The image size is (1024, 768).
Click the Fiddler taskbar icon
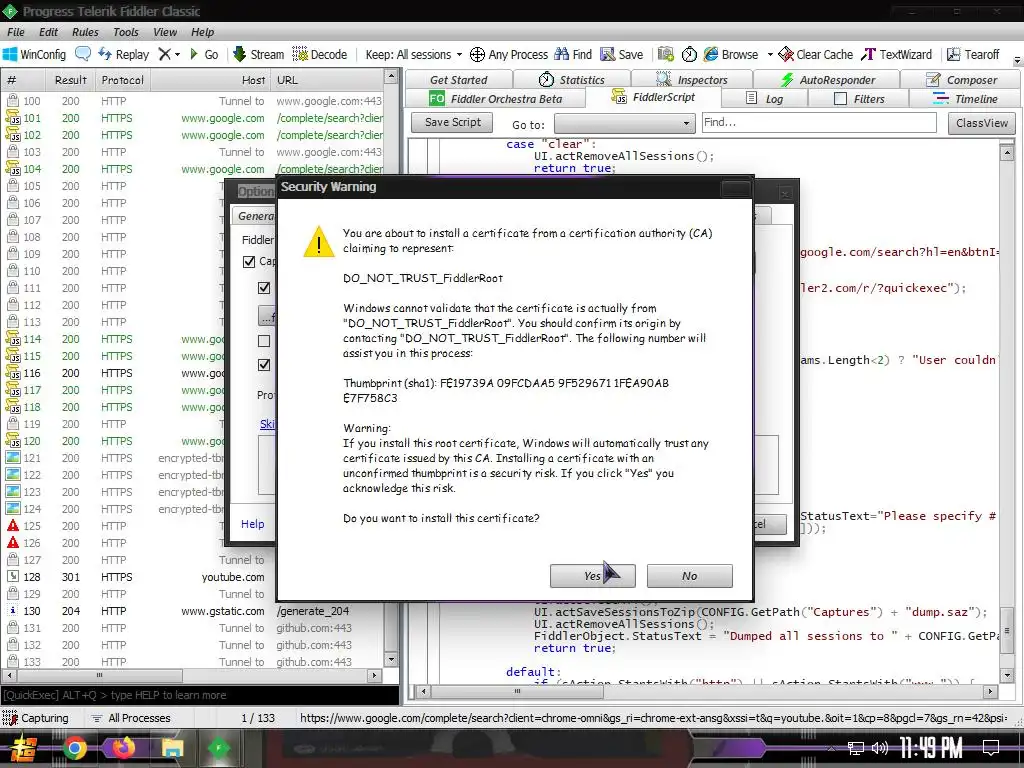(x=219, y=748)
